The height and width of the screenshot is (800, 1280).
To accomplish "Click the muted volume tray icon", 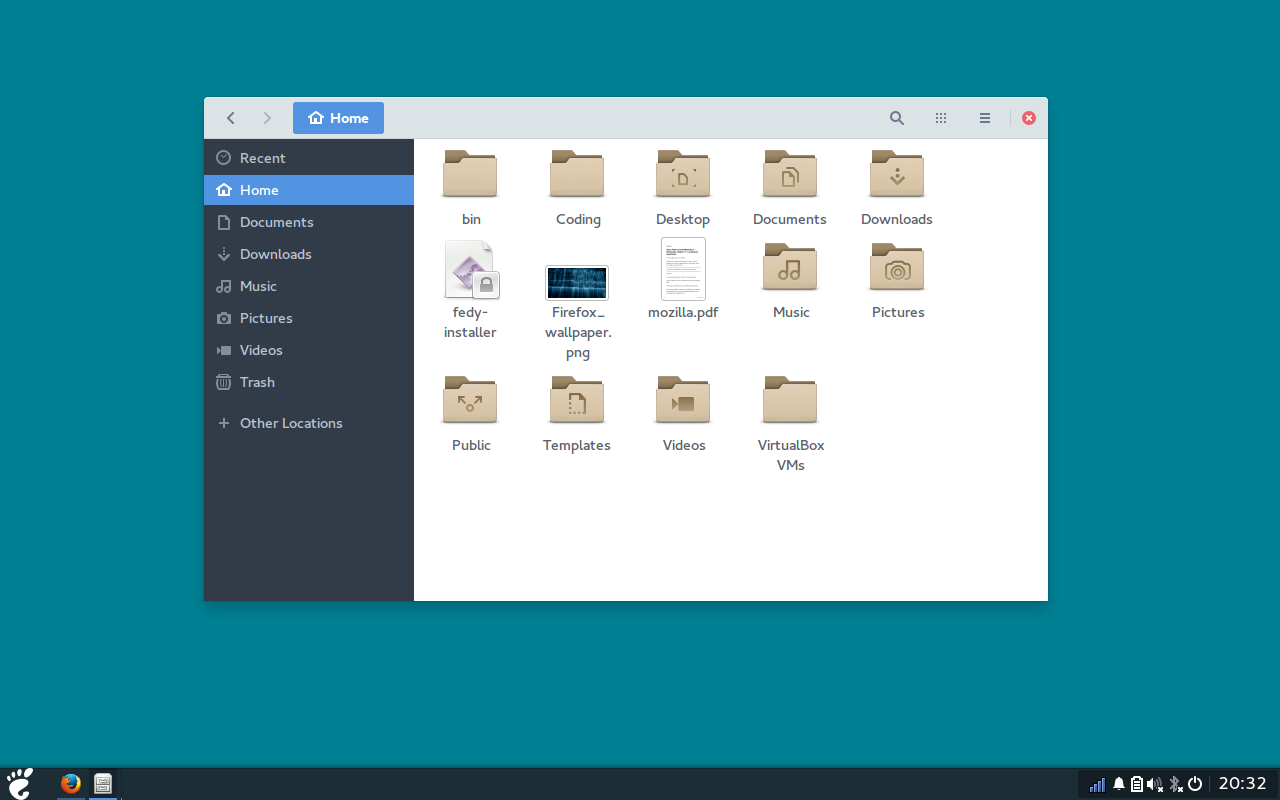I will [x=1155, y=784].
